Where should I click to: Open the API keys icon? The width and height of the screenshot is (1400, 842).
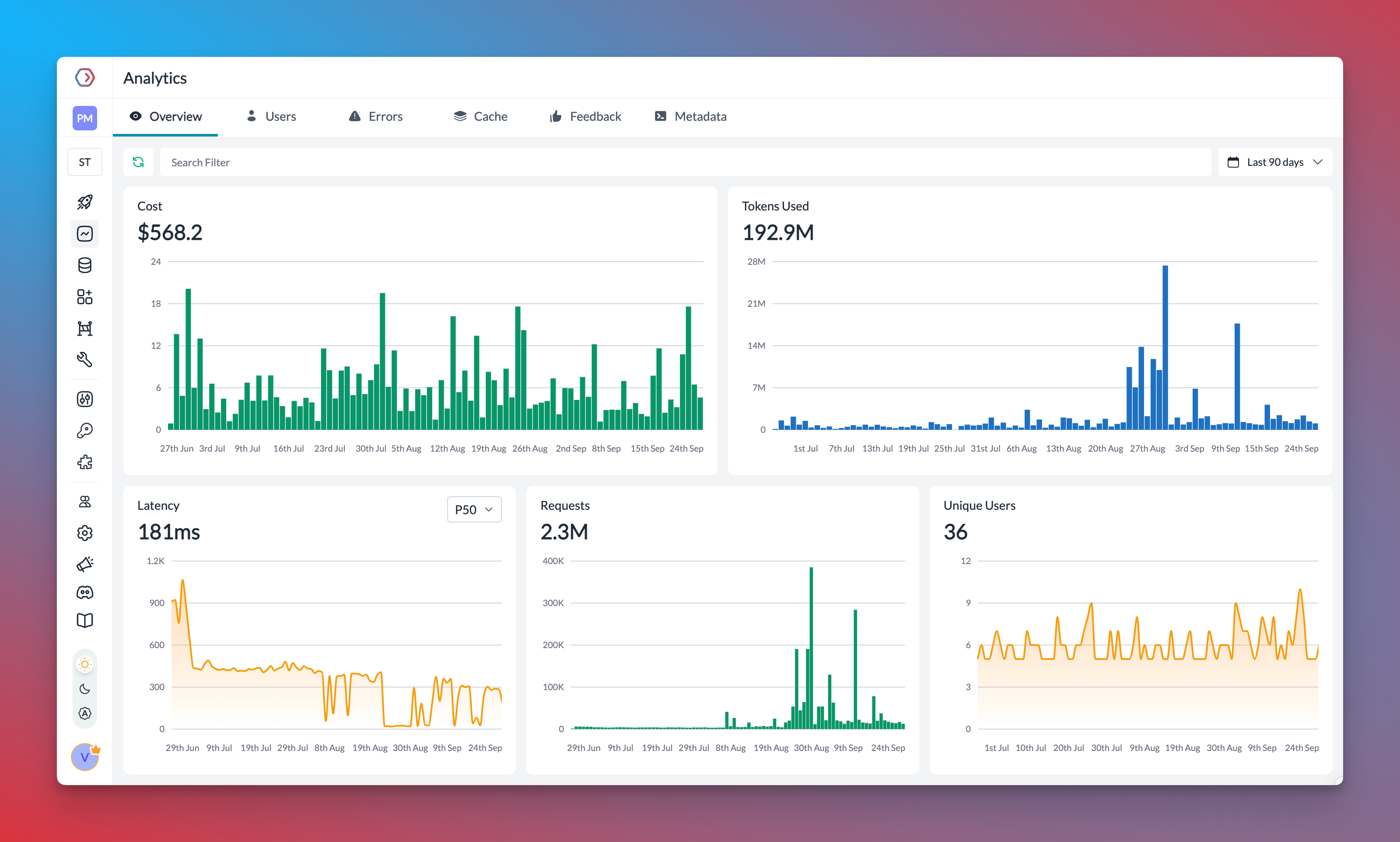84,431
